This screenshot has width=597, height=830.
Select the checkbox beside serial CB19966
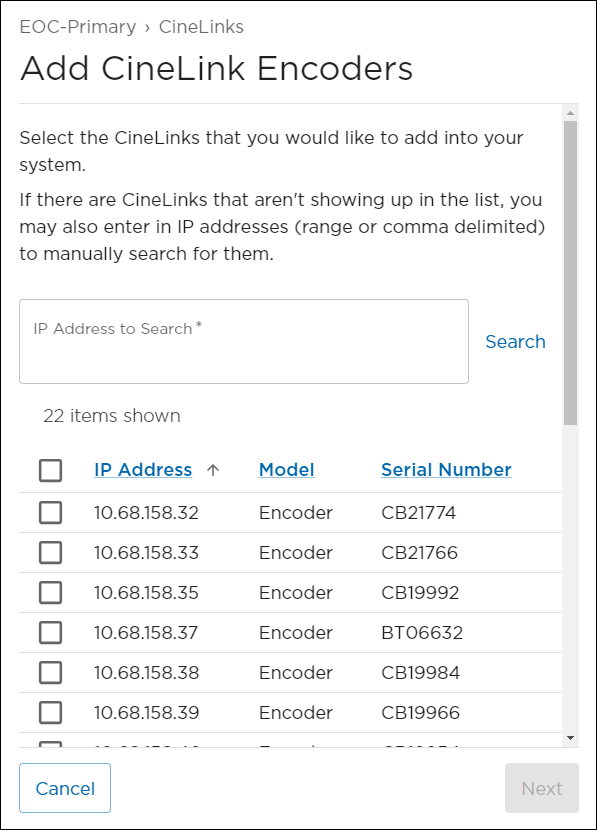(x=50, y=712)
